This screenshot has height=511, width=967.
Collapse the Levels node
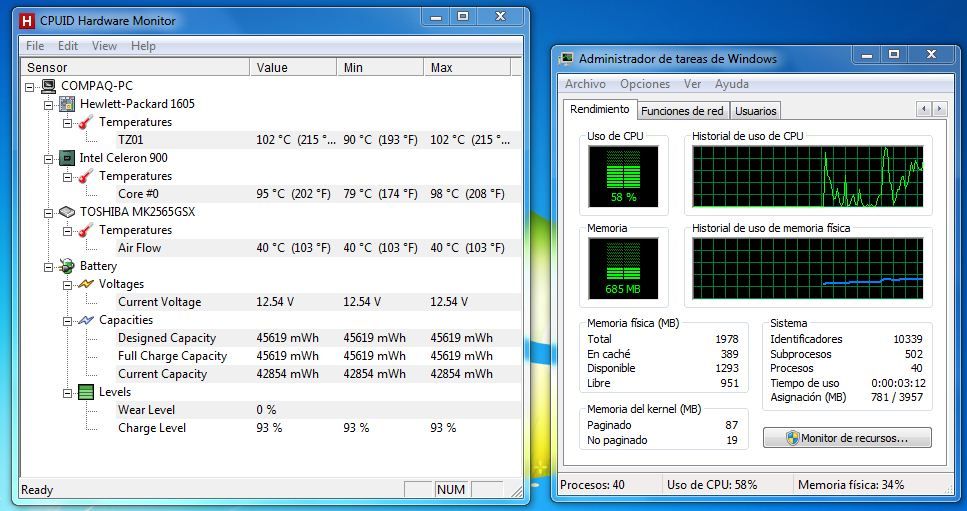coord(68,393)
